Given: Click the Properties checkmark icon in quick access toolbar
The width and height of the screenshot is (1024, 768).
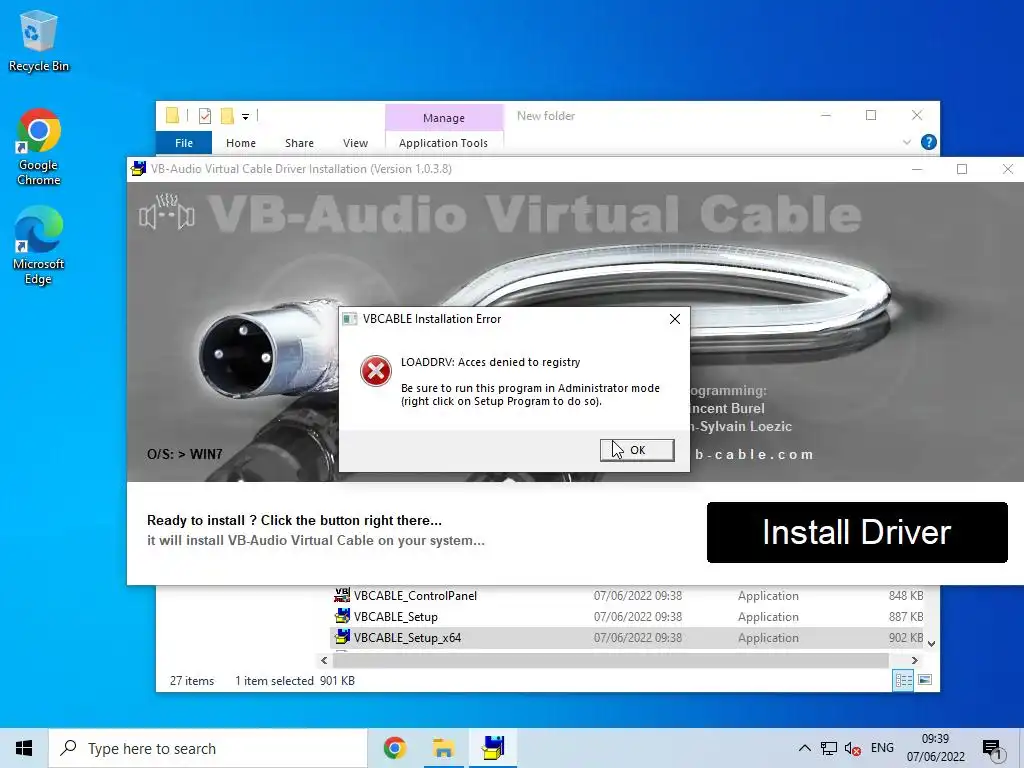Looking at the screenshot, I should pos(204,116).
